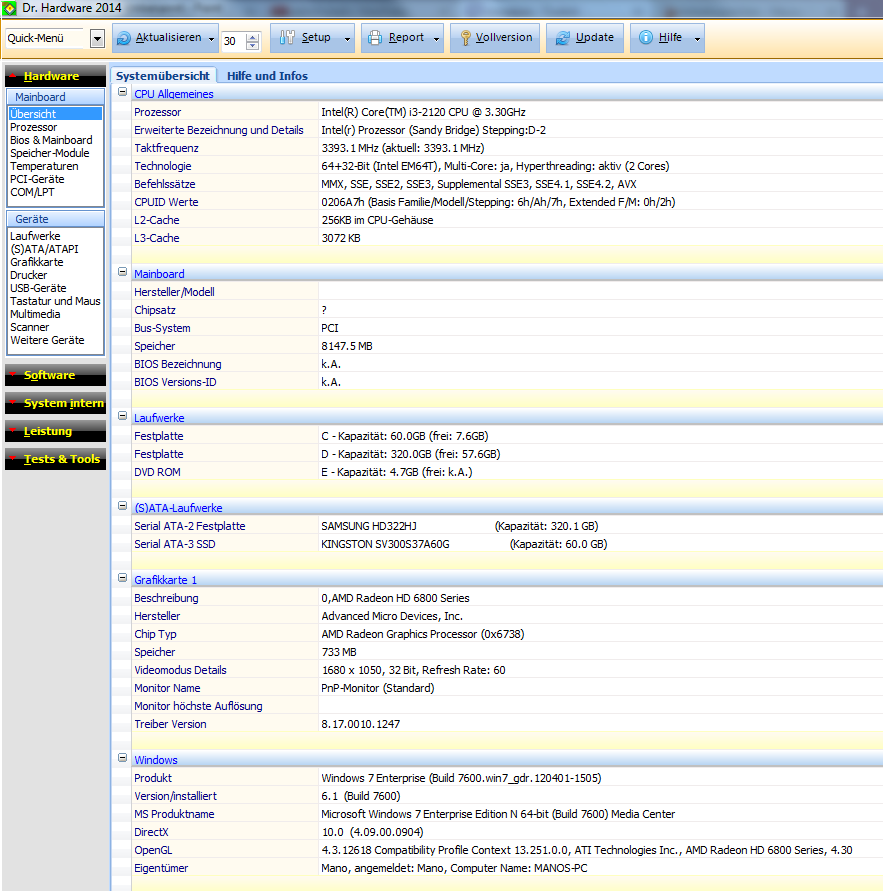Switch to the Hilfe und Infos tab
The height and width of the screenshot is (891, 883).
pos(267,76)
